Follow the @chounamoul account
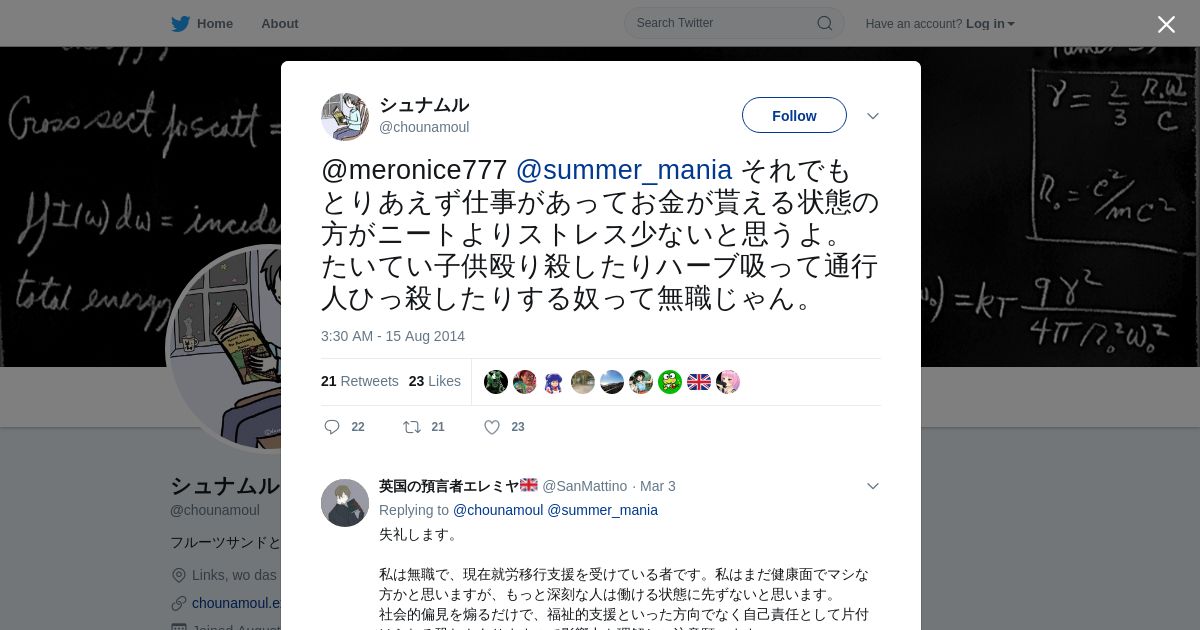Viewport: 1200px width, 630px height. coord(794,116)
